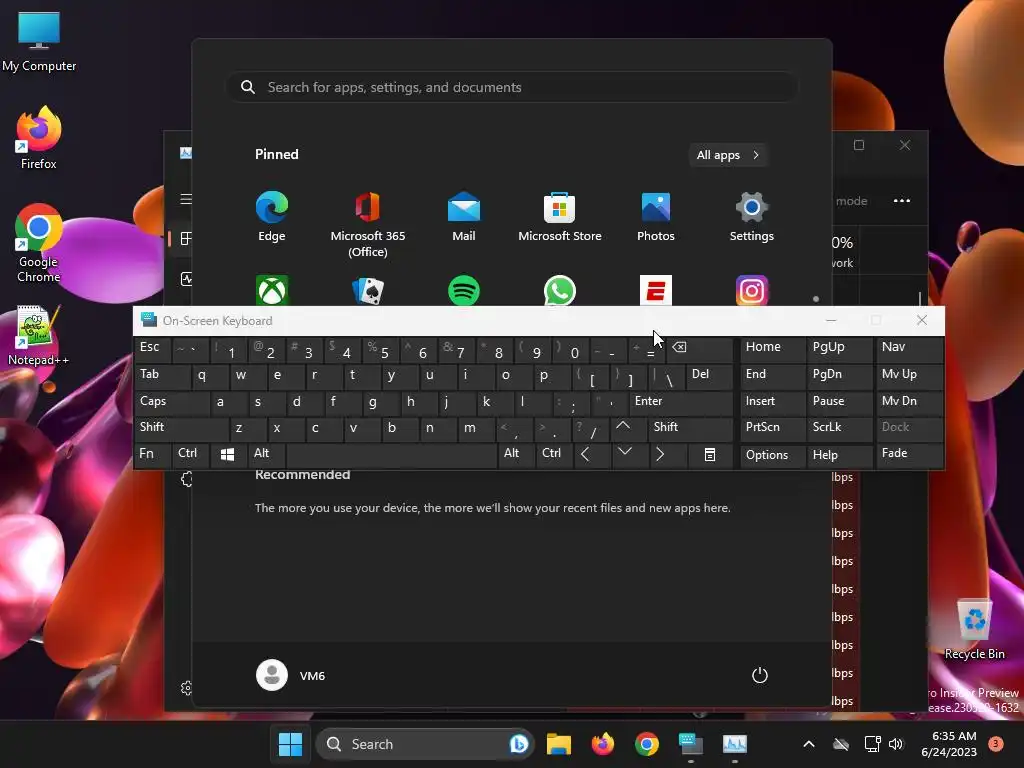Image resolution: width=1024 pixels, height=768 pixels.
Task: Click the Enter key on keyboard
Action: click(x=681, y=402)
